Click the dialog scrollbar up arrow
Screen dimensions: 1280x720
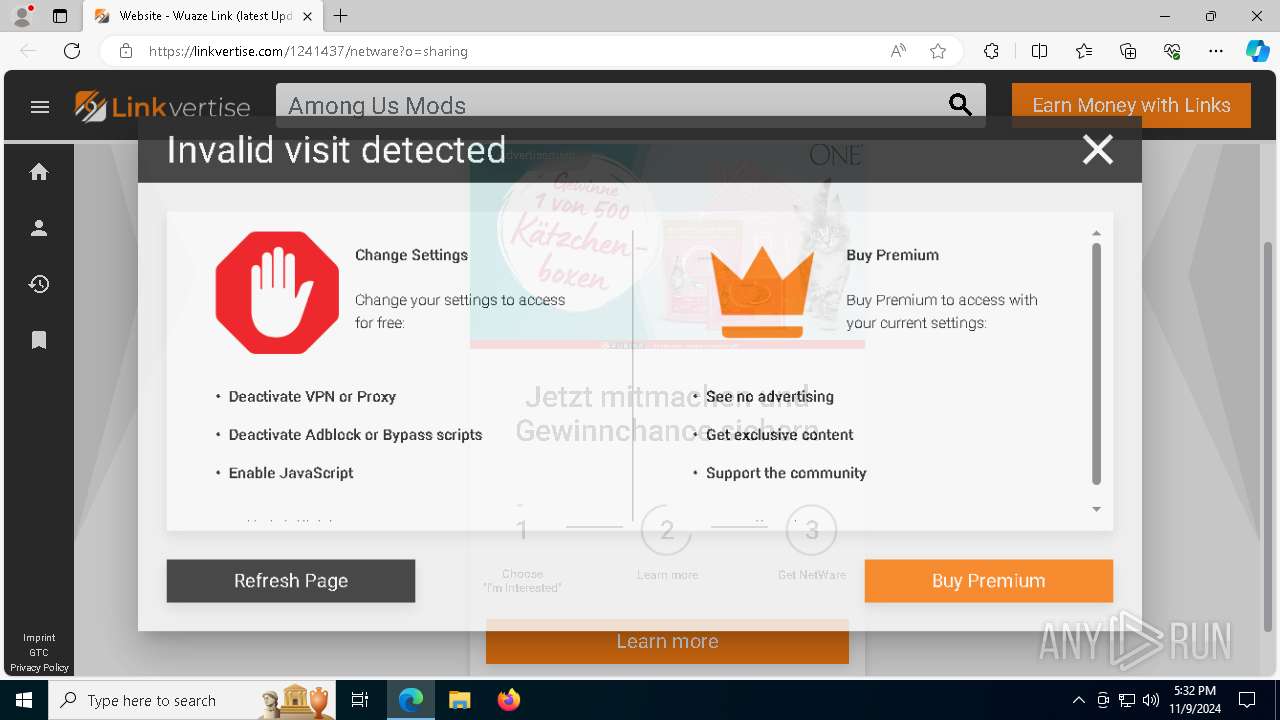coord(1096,233)
